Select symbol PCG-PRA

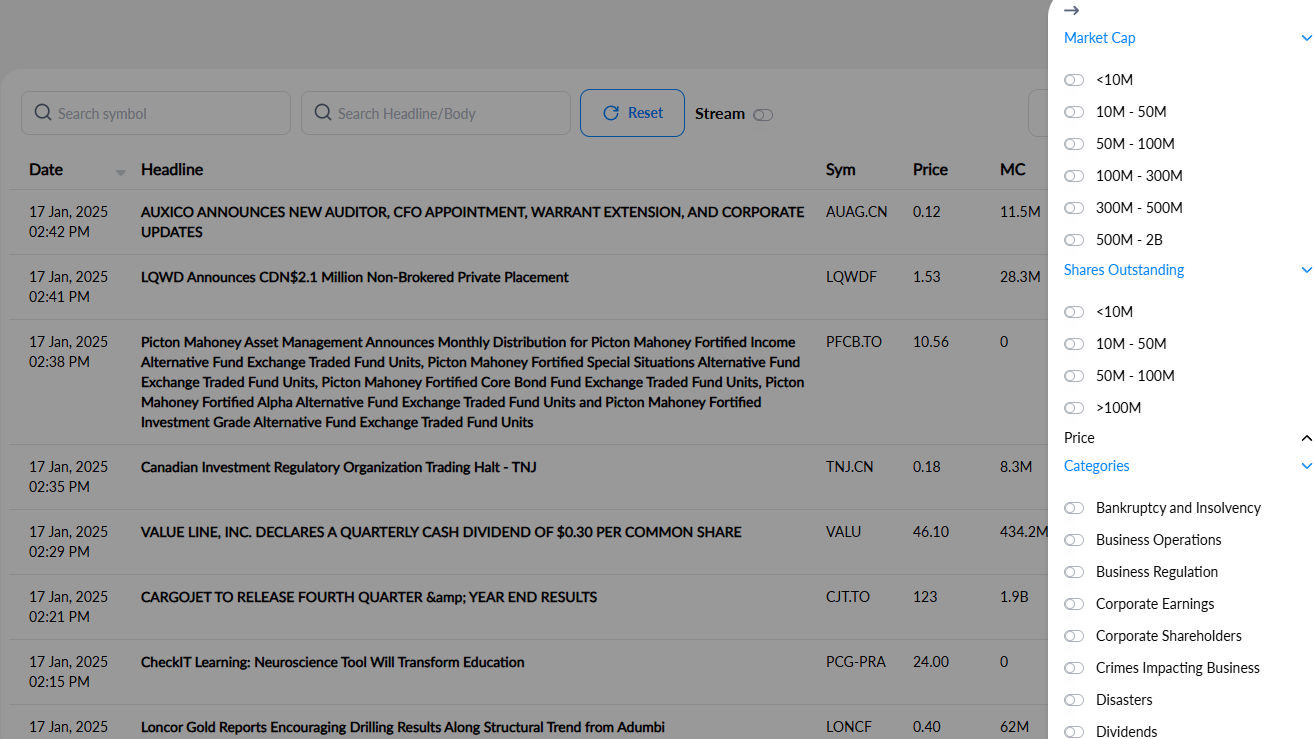tap(856, 662)
